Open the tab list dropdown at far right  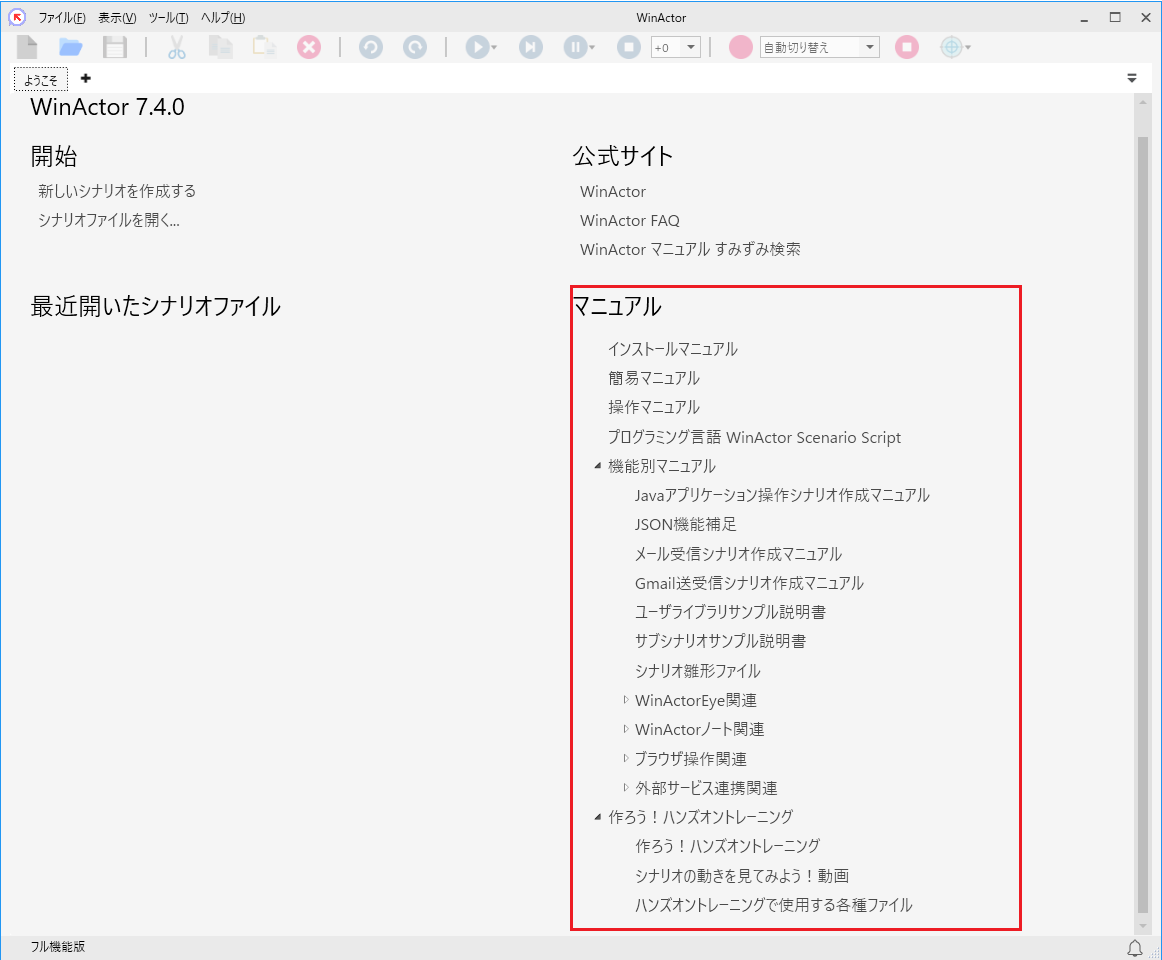coord(1132,78)
